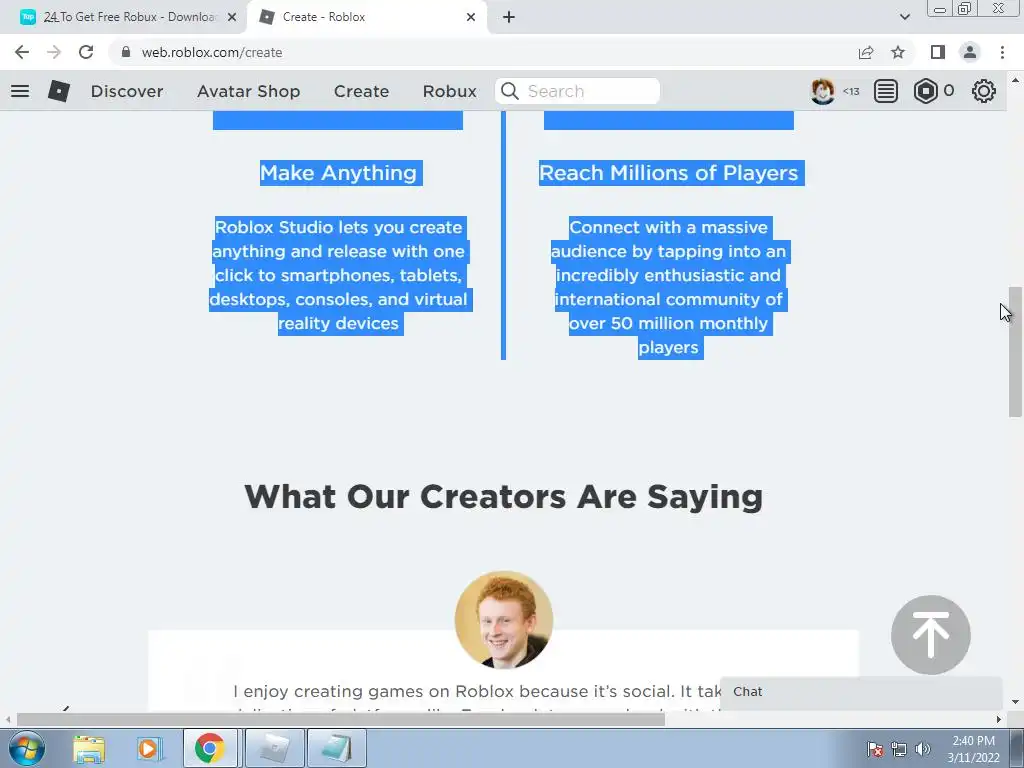
Task: Bookmark this page with star icon
Action: point(898,52)
